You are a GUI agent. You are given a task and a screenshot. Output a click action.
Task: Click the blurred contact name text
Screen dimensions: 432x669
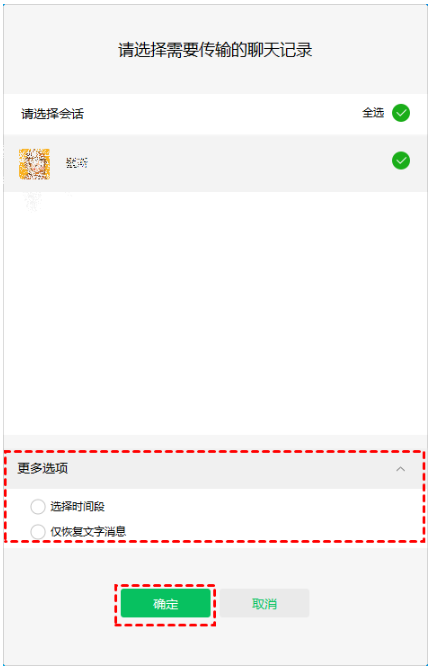[77, 163]
